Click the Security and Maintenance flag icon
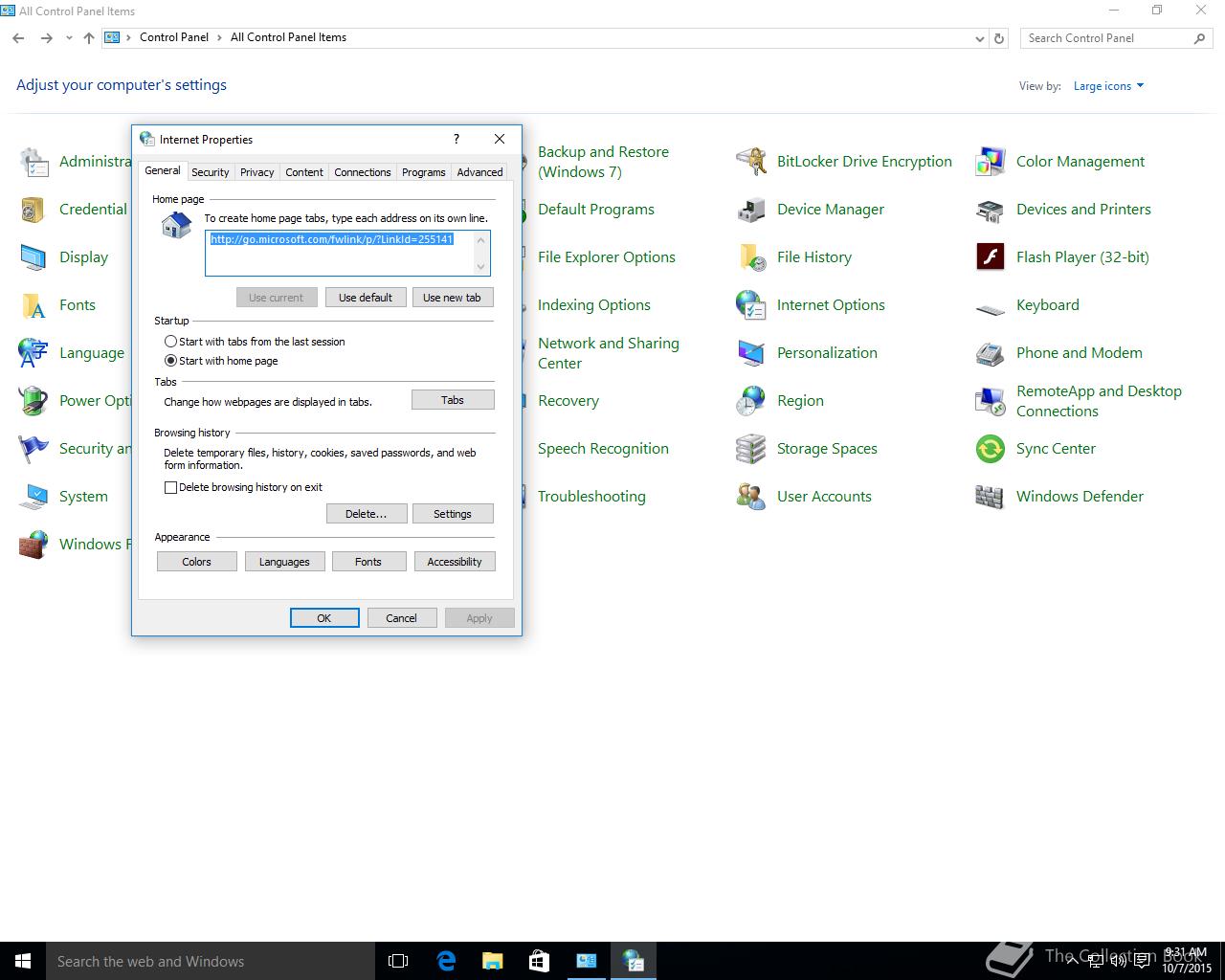 point(33,449)
